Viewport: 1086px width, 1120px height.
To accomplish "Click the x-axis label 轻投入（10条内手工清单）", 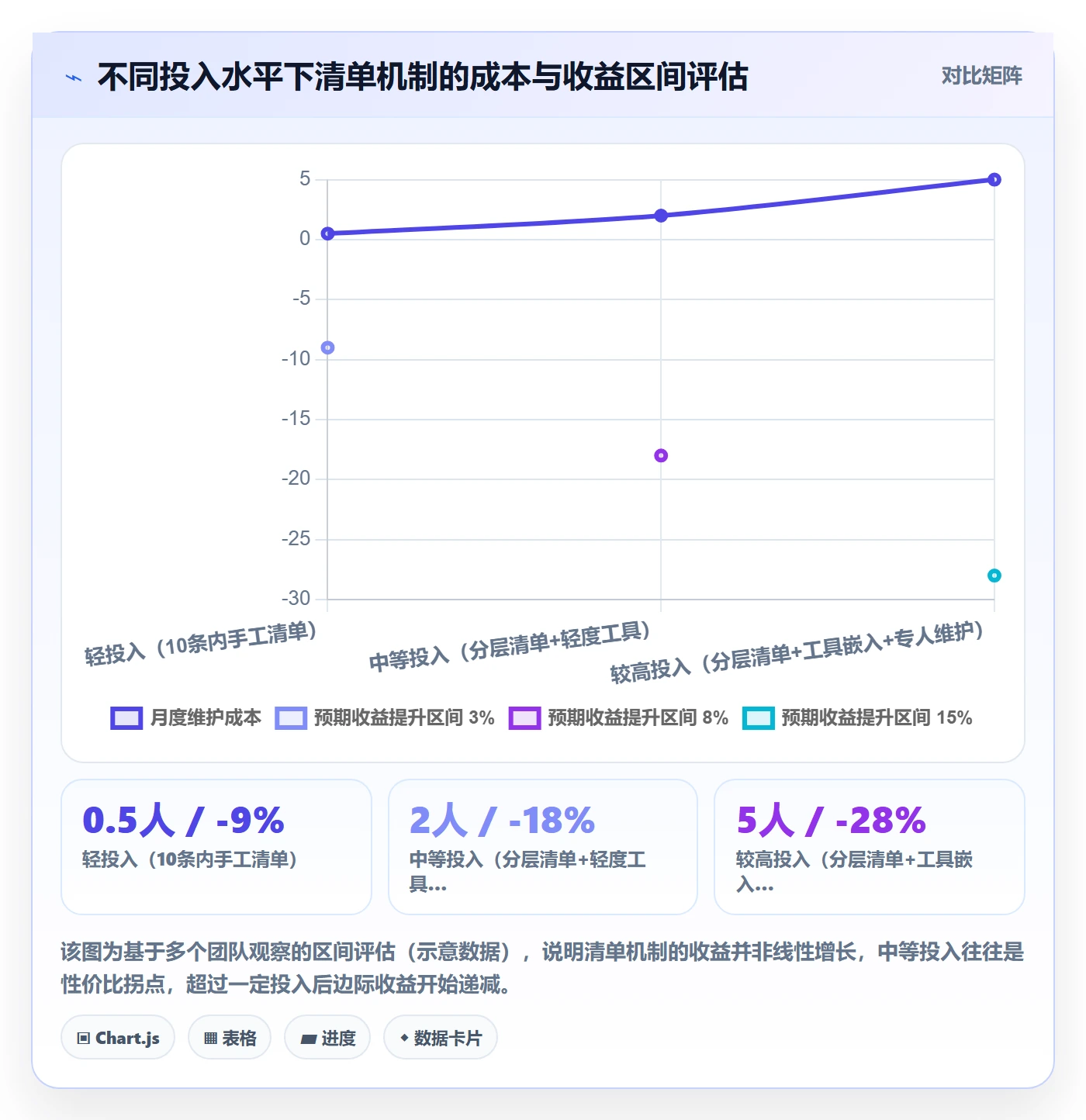I will click(x=201, y=645).
